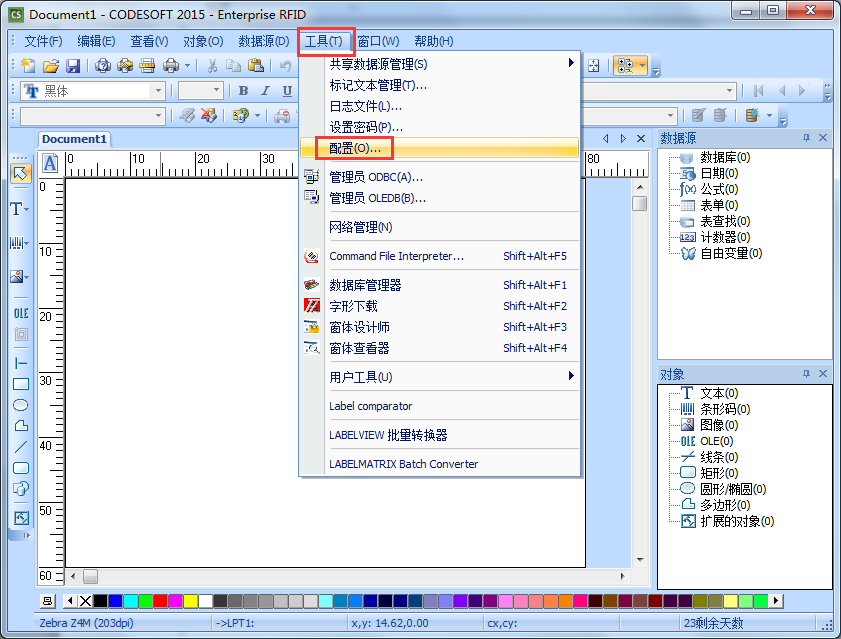Open the font name 黑体 dropdown
The height and width of the screenshot is (639, 841).
coord(158,91)
